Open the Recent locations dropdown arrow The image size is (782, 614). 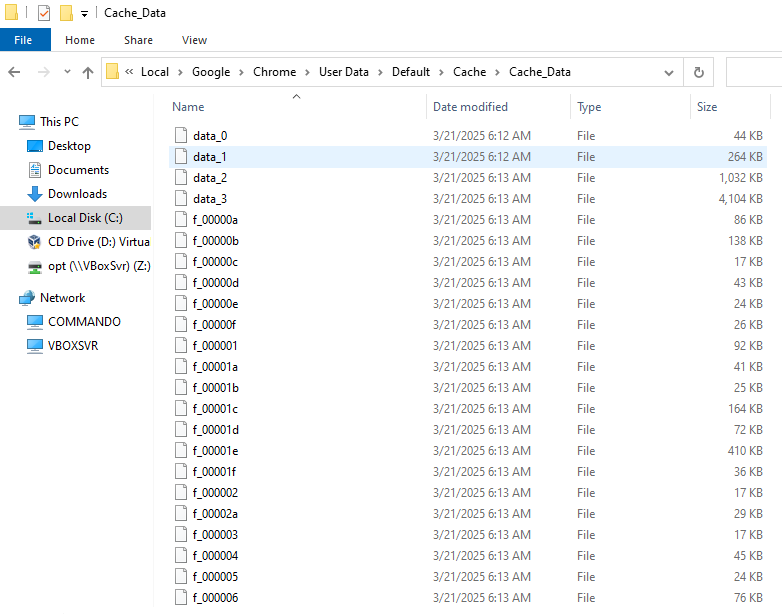(67, 72)
